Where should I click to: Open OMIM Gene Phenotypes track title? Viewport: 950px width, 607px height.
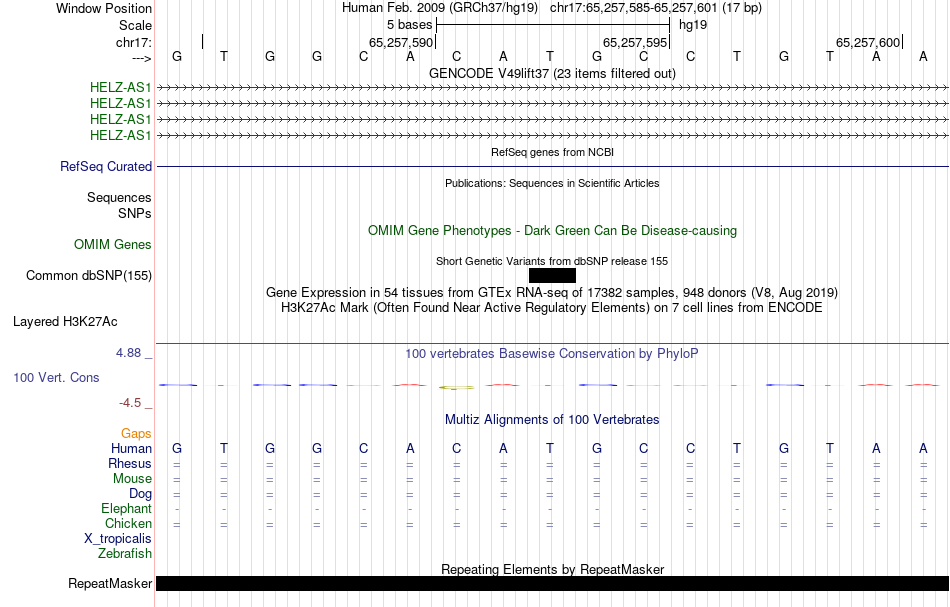click(552, 230)
